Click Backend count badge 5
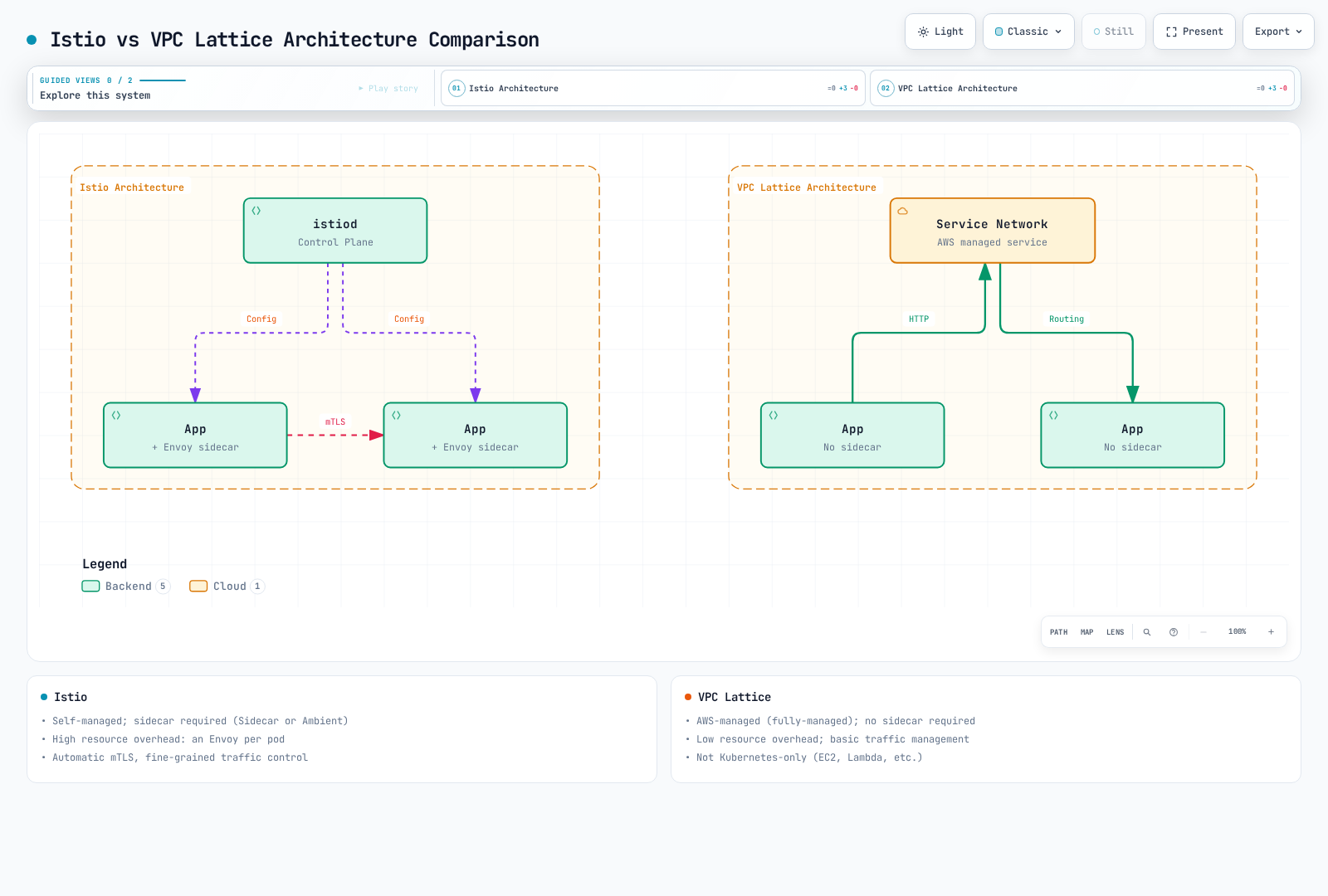The image size is (1328, 896). point(163,587)
